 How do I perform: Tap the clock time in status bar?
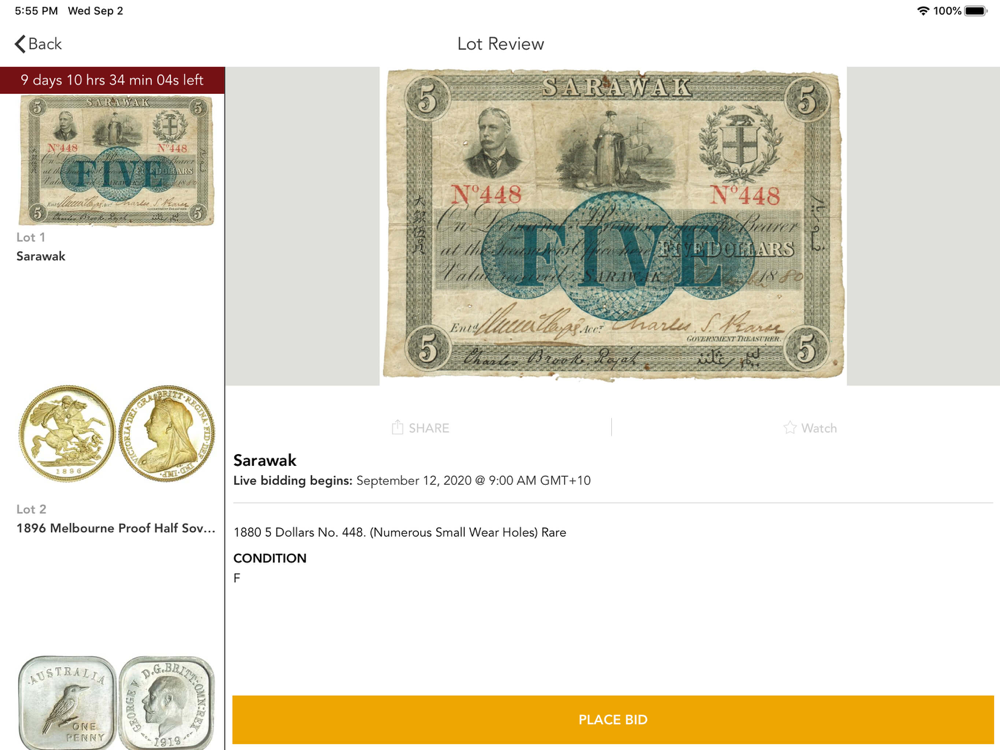(x=36, y=11)
